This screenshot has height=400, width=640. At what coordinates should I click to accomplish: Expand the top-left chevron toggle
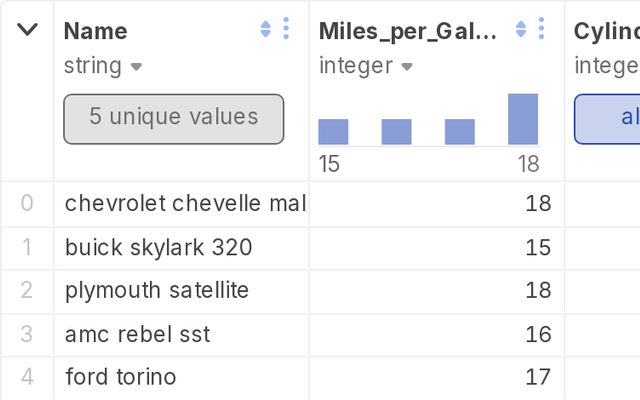(28, 30)
